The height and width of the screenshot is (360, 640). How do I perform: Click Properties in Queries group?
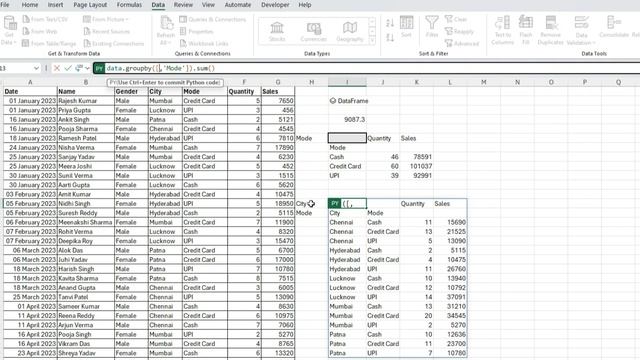point(196,31)
